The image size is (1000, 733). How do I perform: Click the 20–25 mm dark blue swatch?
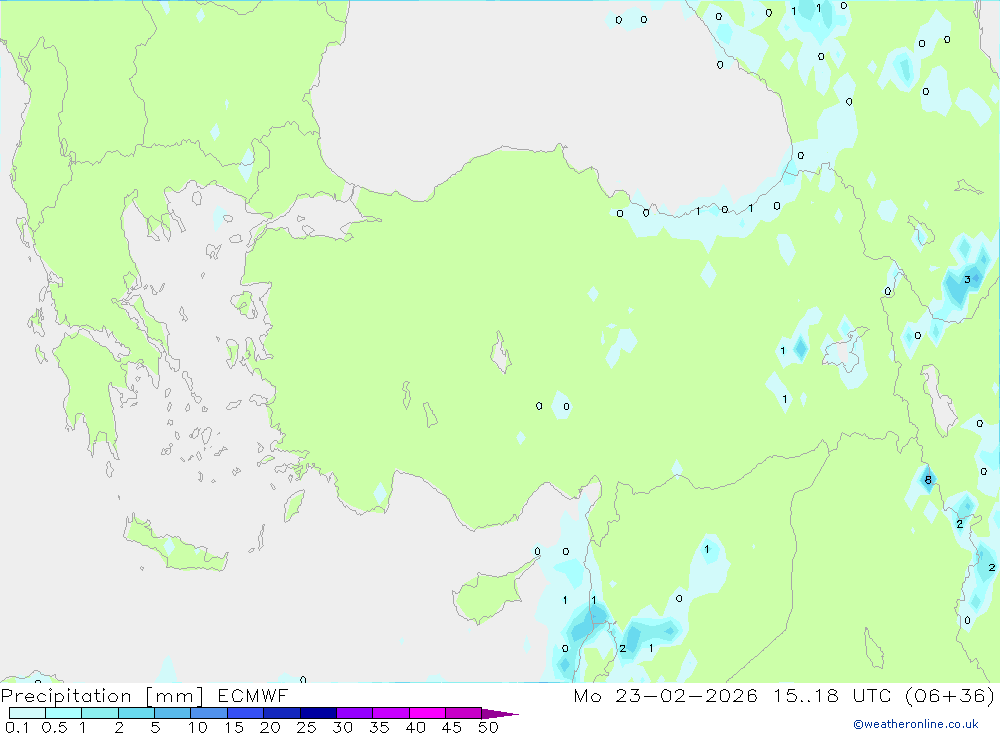click(x=281, y=713)
